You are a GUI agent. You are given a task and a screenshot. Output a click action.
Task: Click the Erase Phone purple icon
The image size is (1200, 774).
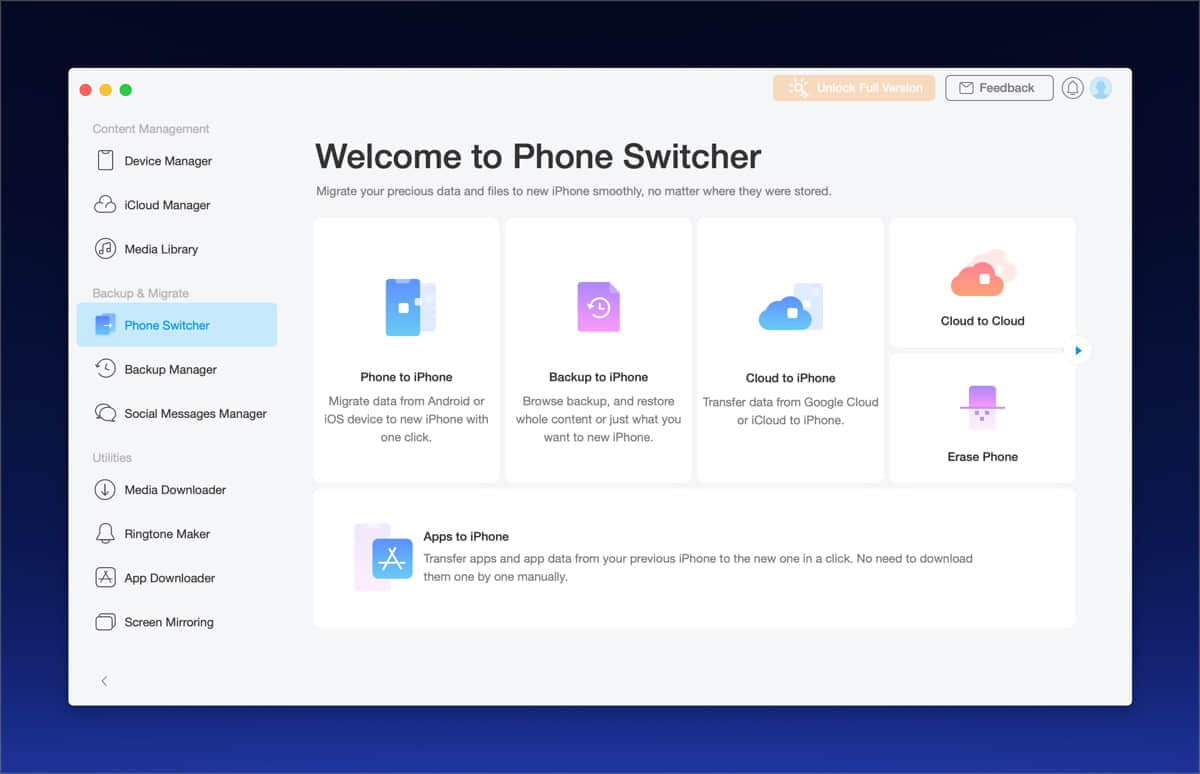982,407
